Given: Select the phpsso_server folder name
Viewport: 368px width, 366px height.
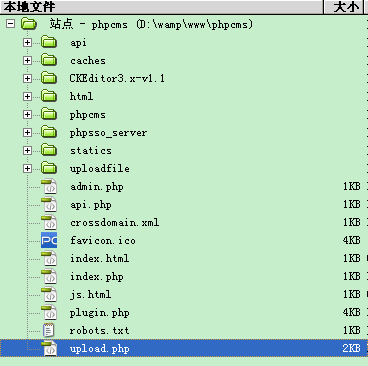Looking at the screenshot, I should tap(108, 133).
